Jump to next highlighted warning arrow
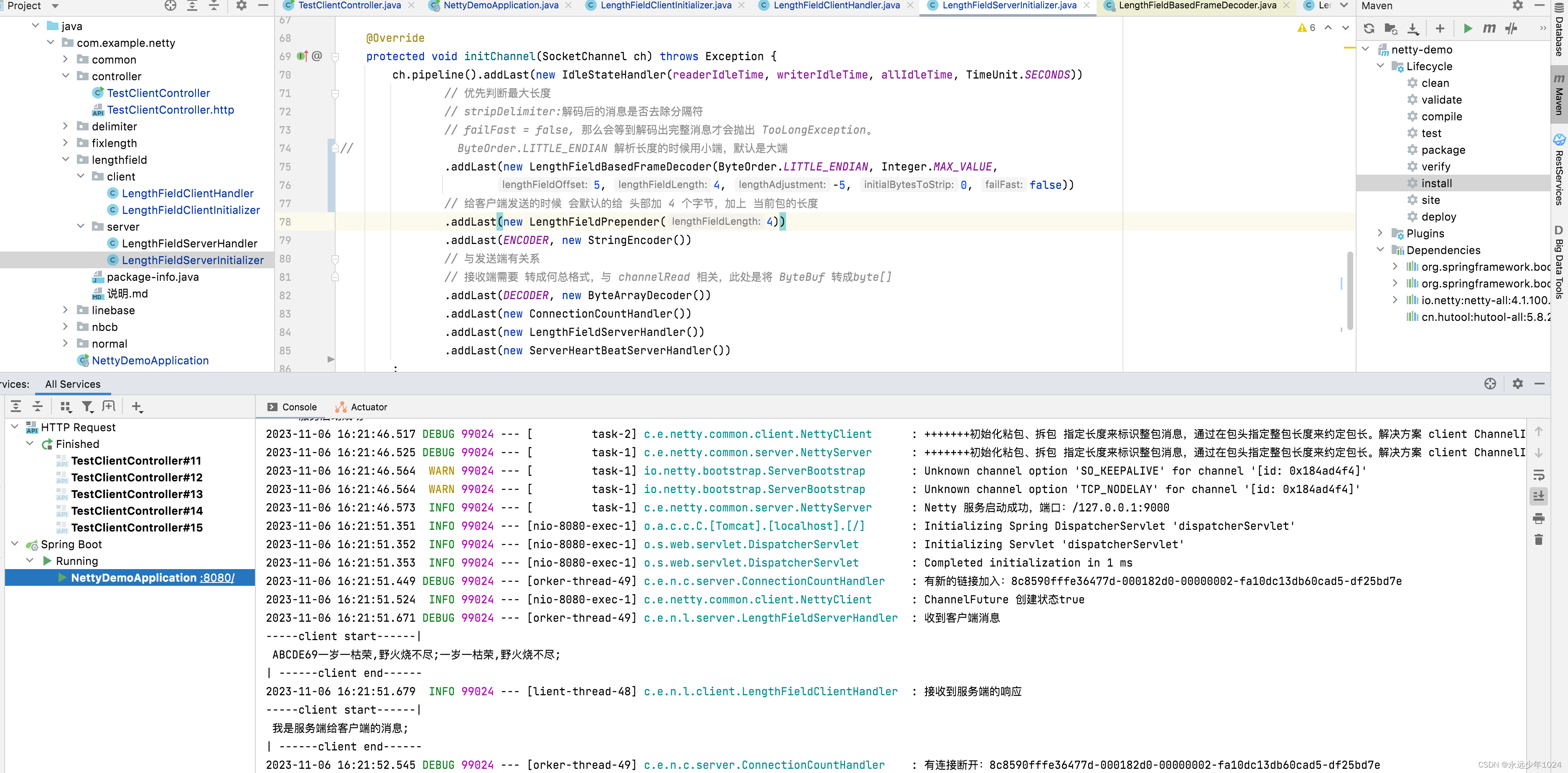Viewport: 1568px width, 773px height. (x=1345, y=28)
